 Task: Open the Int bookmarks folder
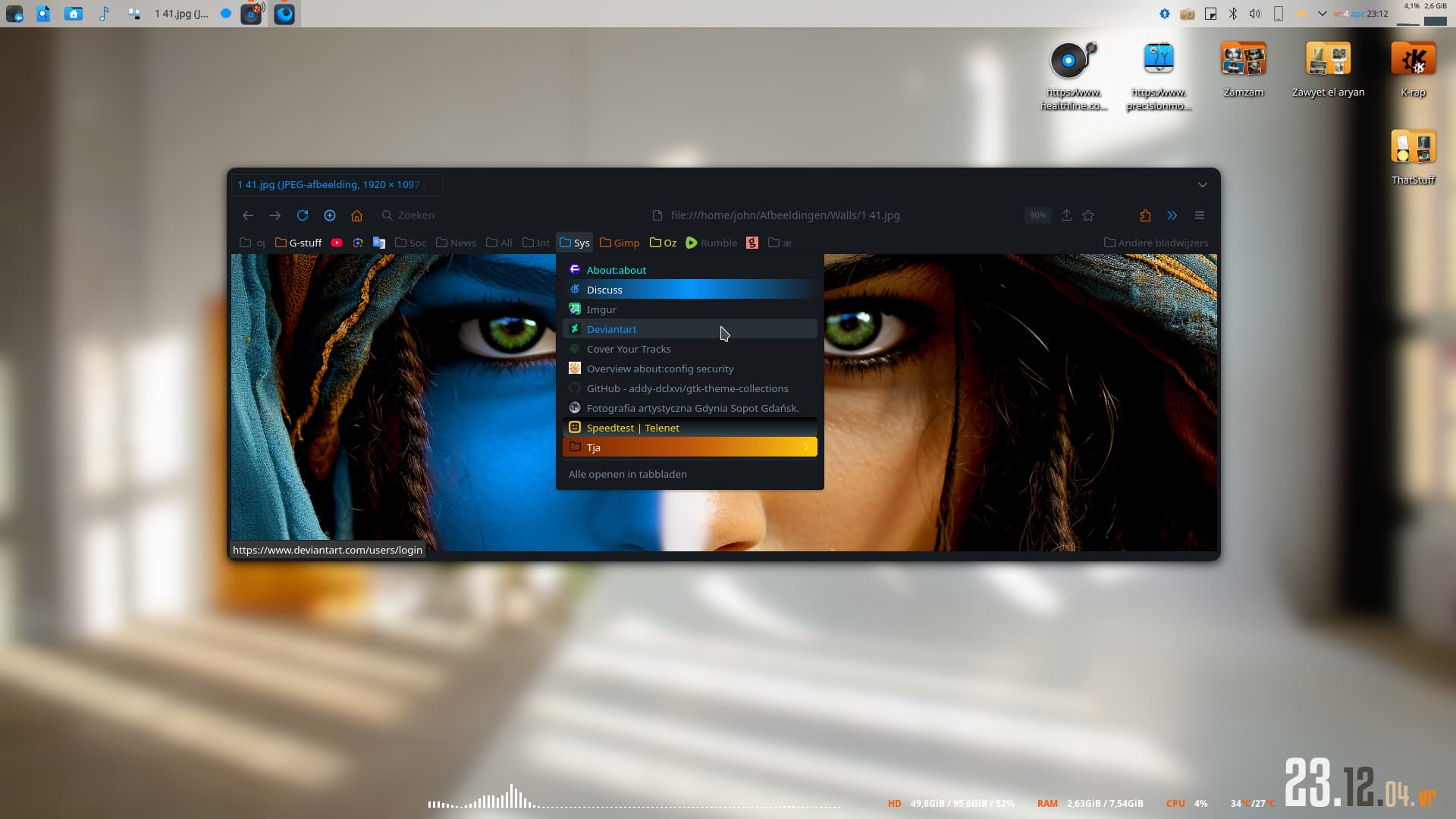[x=536, y=243]
